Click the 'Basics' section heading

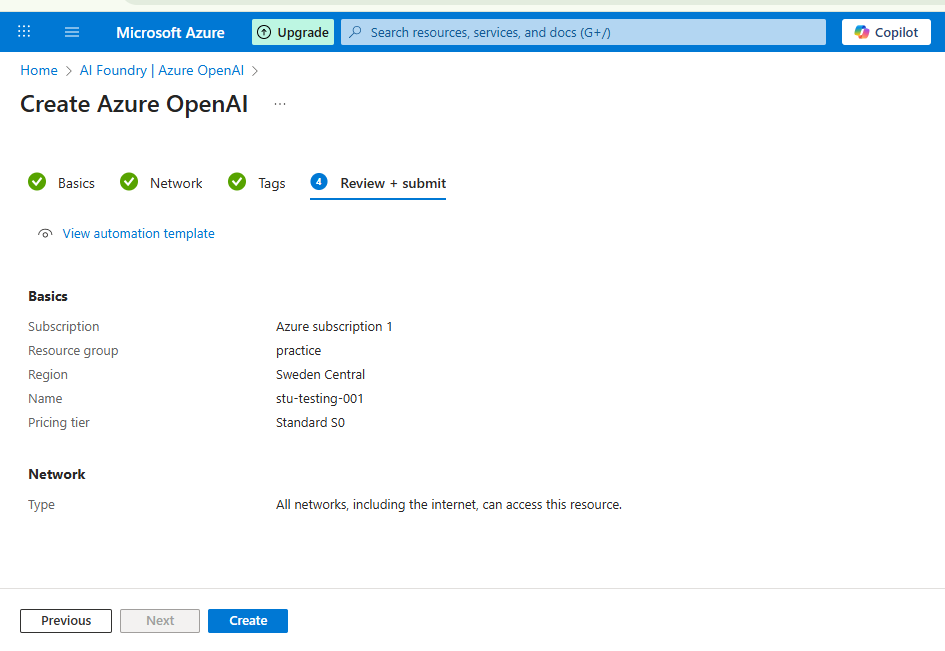click(x=48, y=297)
